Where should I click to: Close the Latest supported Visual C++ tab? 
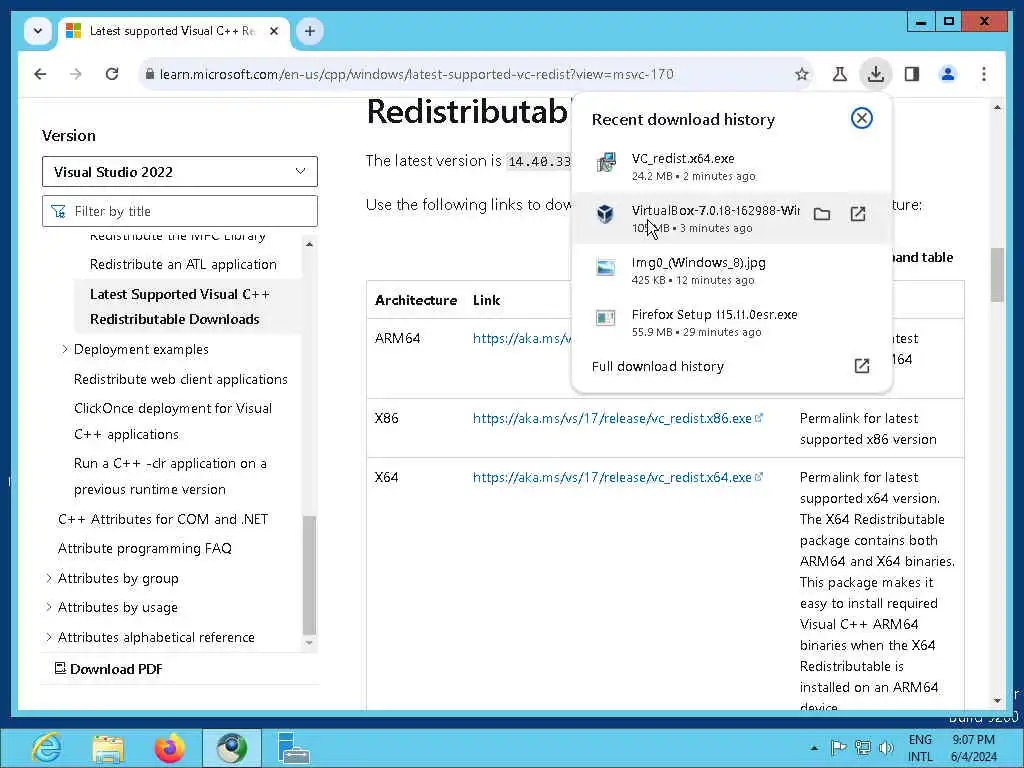click(274, 31)
